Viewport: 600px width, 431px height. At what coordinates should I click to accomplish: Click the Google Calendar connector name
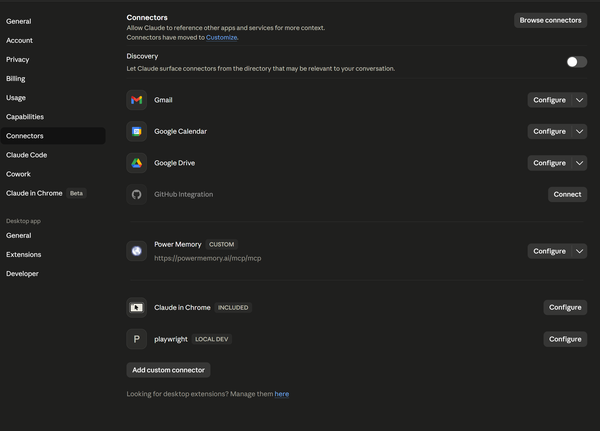pos(180,131)
